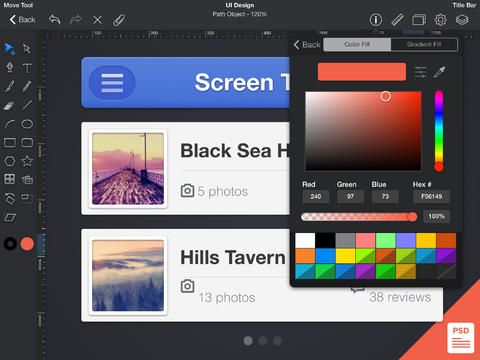
Task: Select the Arc tool
Action: [x=9, y=124]
